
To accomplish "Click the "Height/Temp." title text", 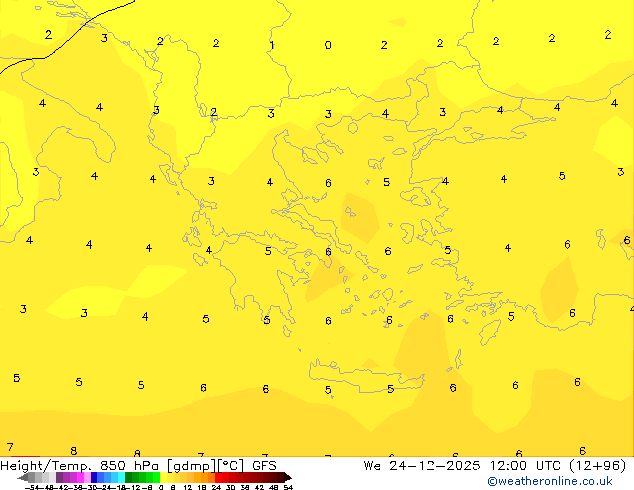I will tap(47, 465).
